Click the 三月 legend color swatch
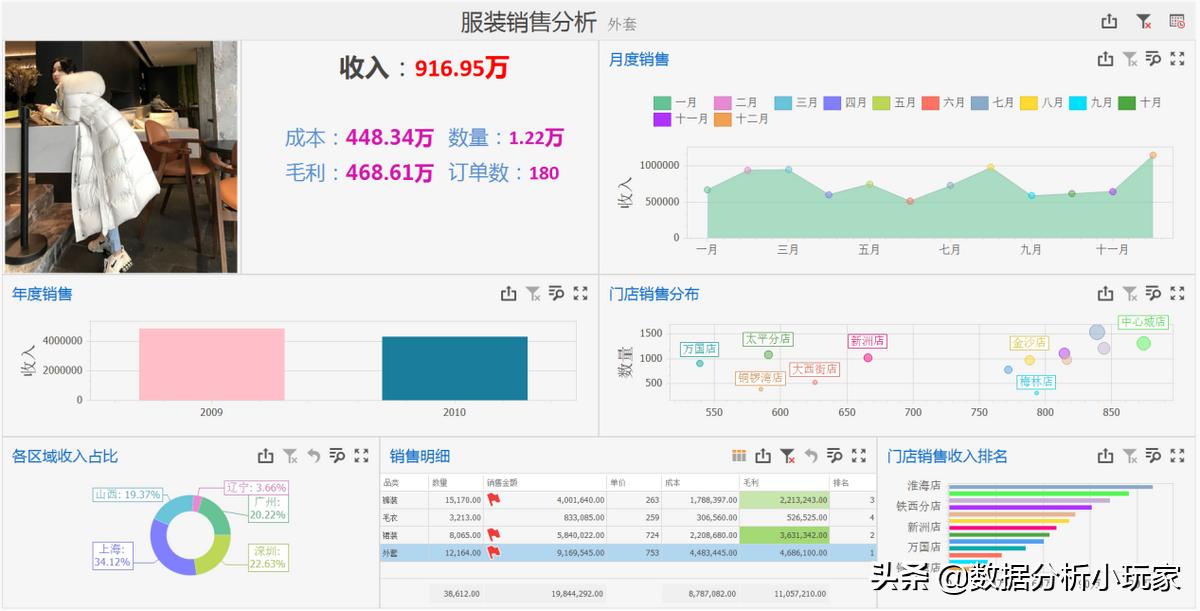The width and height of the screenshot is (1200, 611). point(783,101)
